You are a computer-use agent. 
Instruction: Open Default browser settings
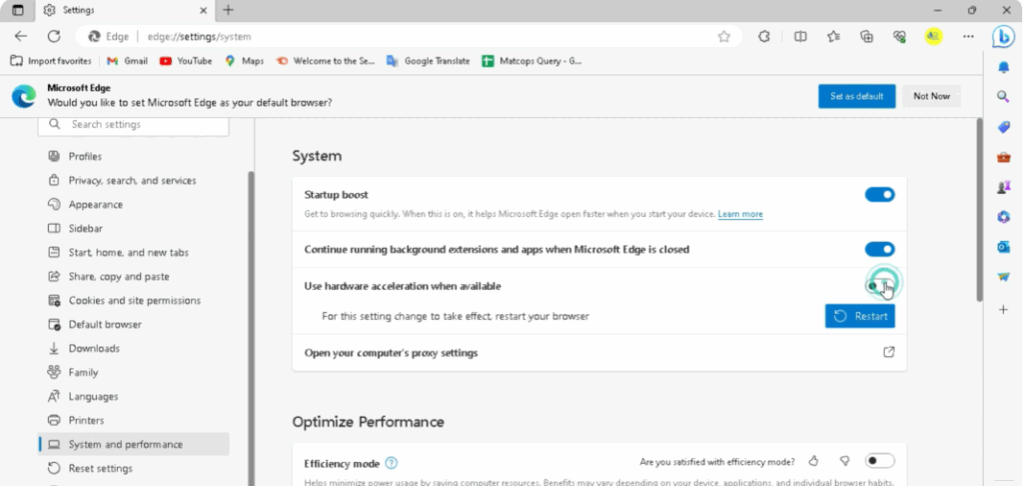coord(133,325)
